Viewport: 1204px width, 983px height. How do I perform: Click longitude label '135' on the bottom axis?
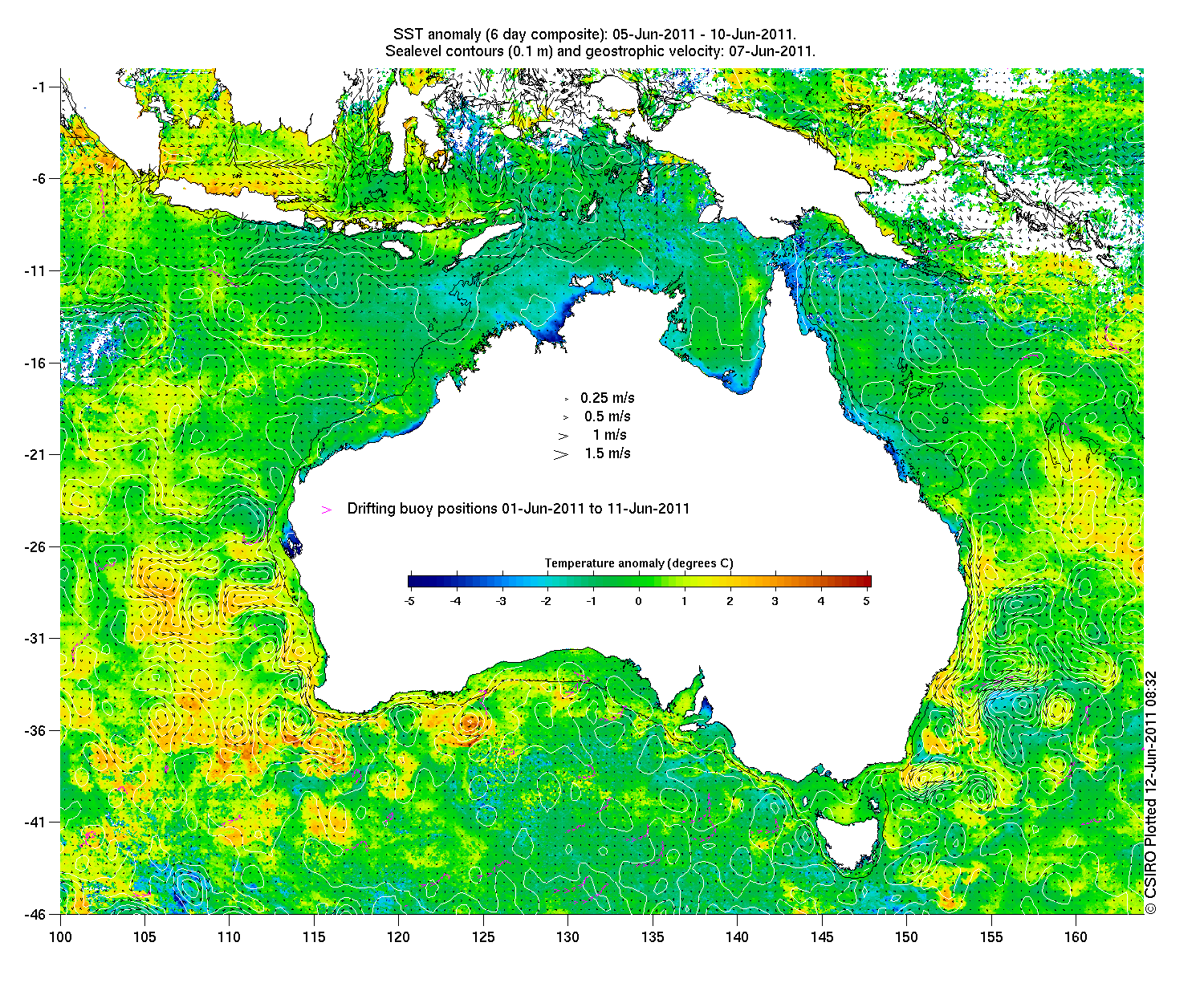coord(653,936)
